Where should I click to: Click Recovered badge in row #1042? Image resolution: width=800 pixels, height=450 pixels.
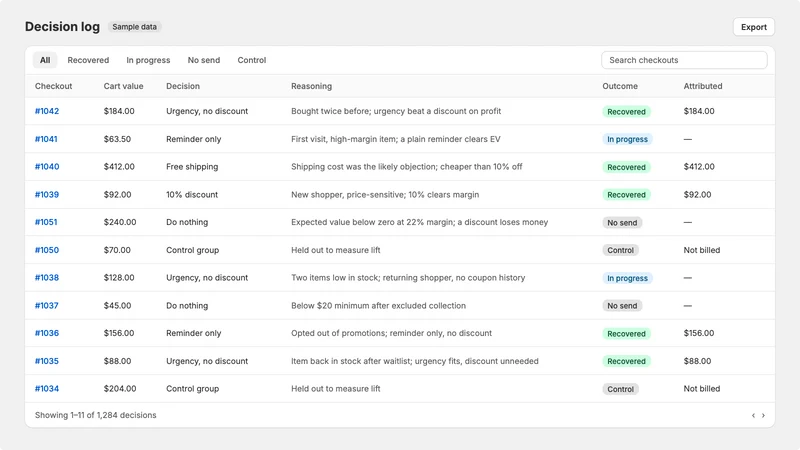tap(627, 112)
